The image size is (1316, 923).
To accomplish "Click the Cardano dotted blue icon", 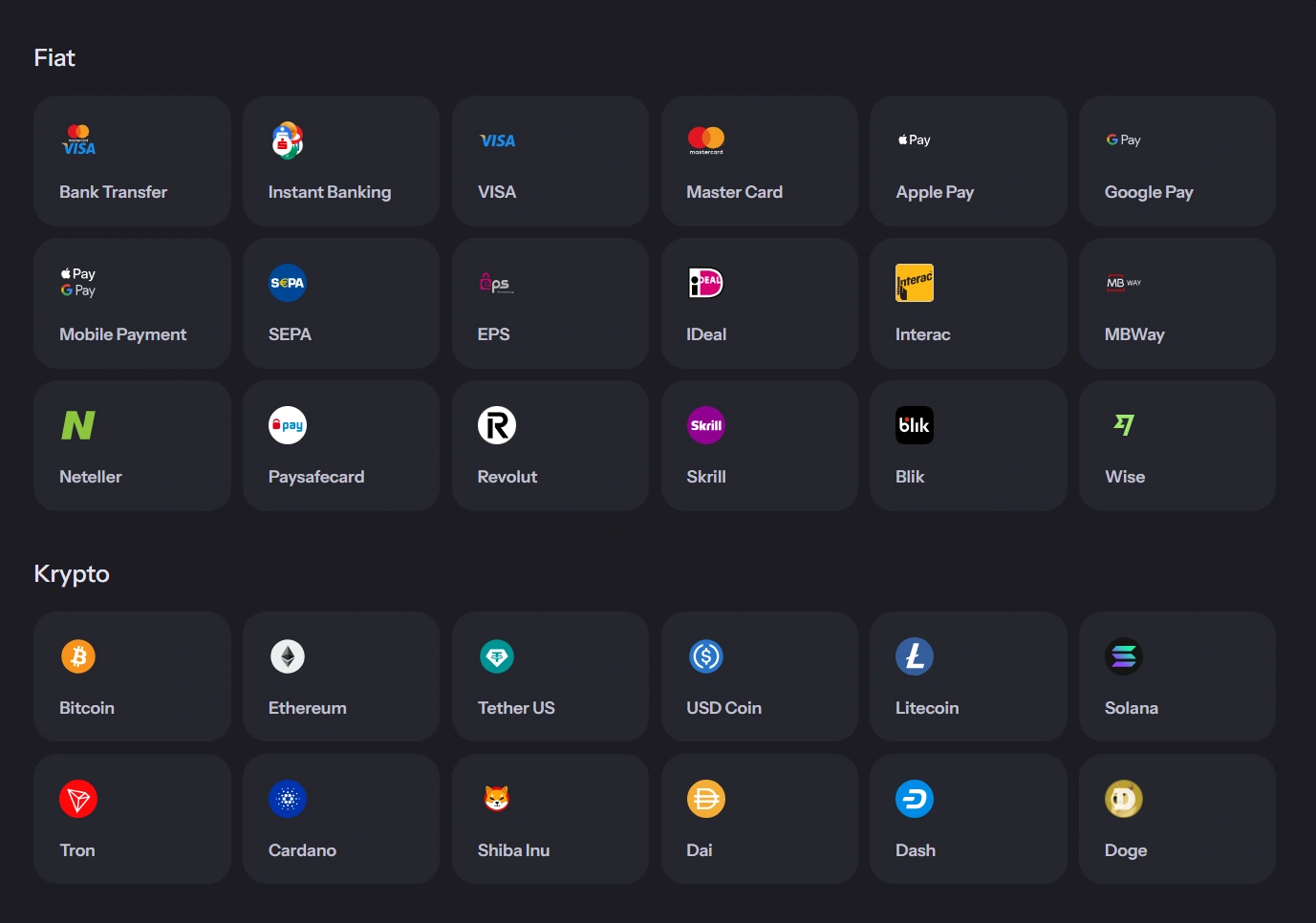I will (x=288, y=799).
